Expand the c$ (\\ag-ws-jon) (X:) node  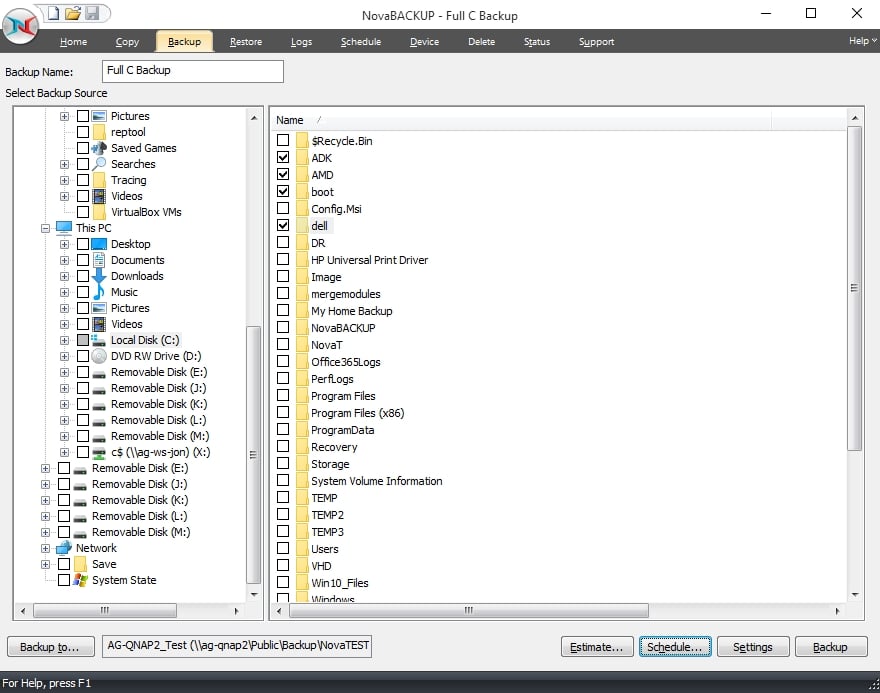[x=65, y=452]
